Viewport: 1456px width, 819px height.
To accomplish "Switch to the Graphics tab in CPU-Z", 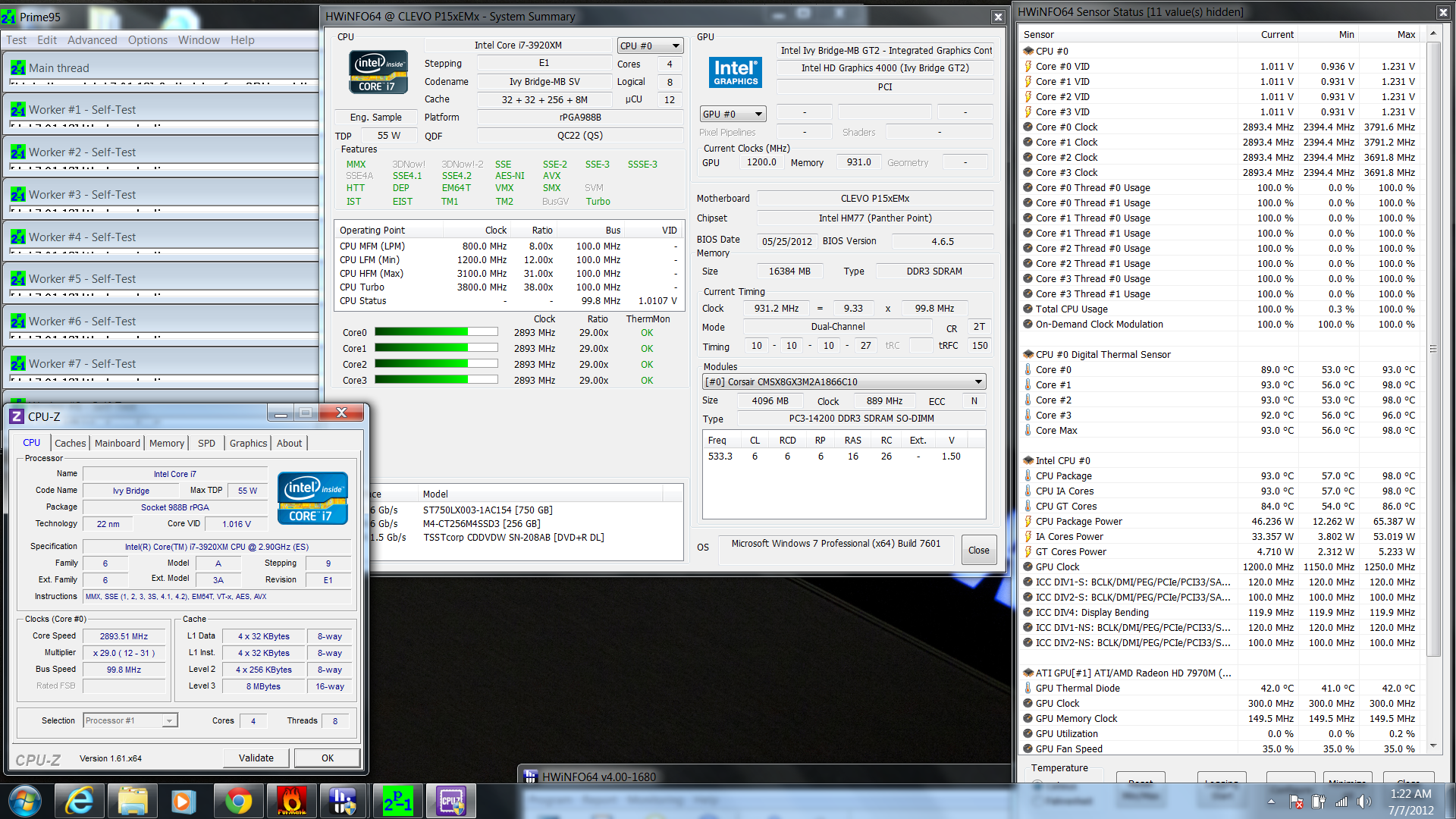I will coord(249,444).
